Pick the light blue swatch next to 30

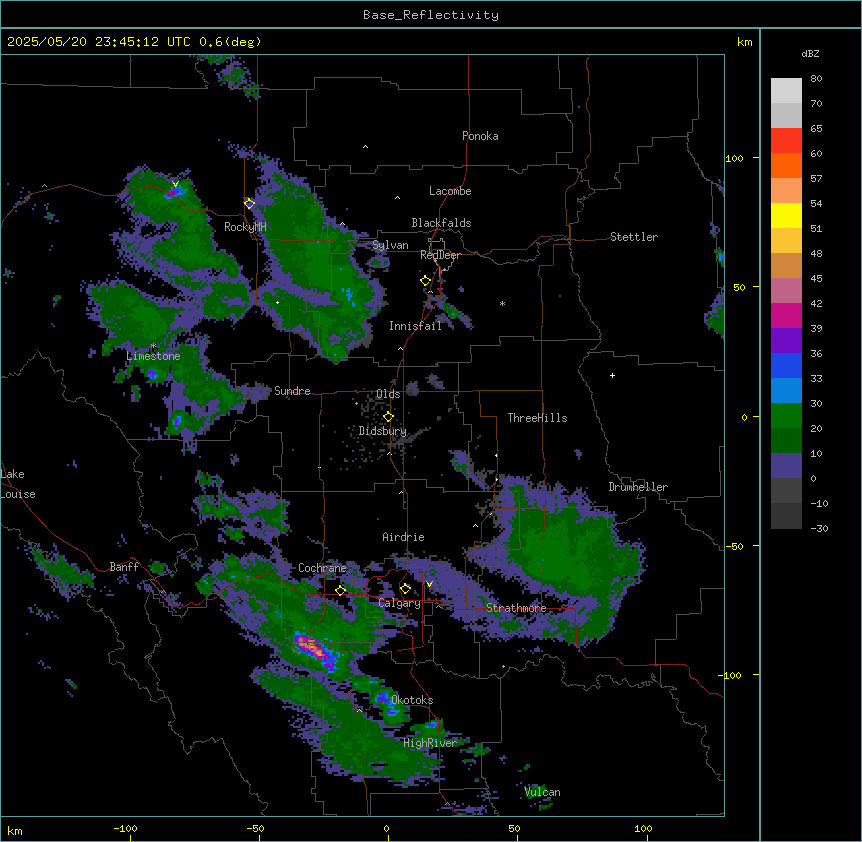click(786, 390)
